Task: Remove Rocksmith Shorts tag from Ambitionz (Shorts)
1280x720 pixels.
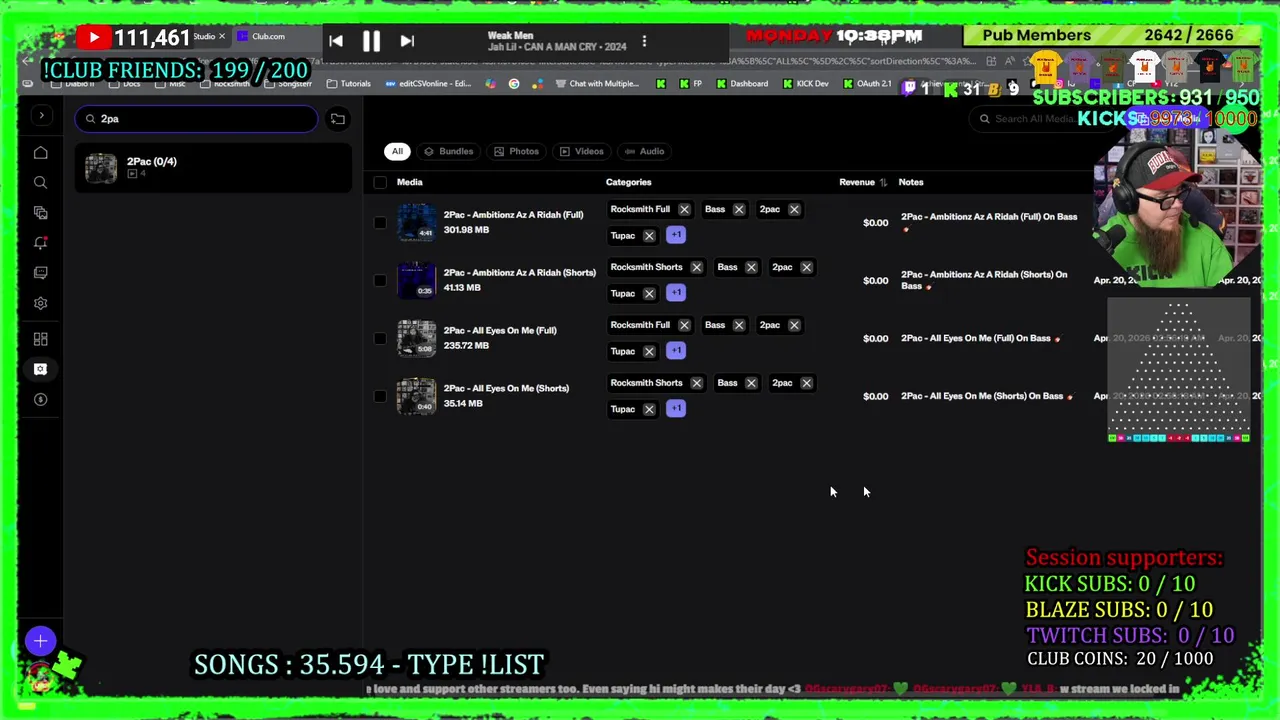Action: pos(696,268)
